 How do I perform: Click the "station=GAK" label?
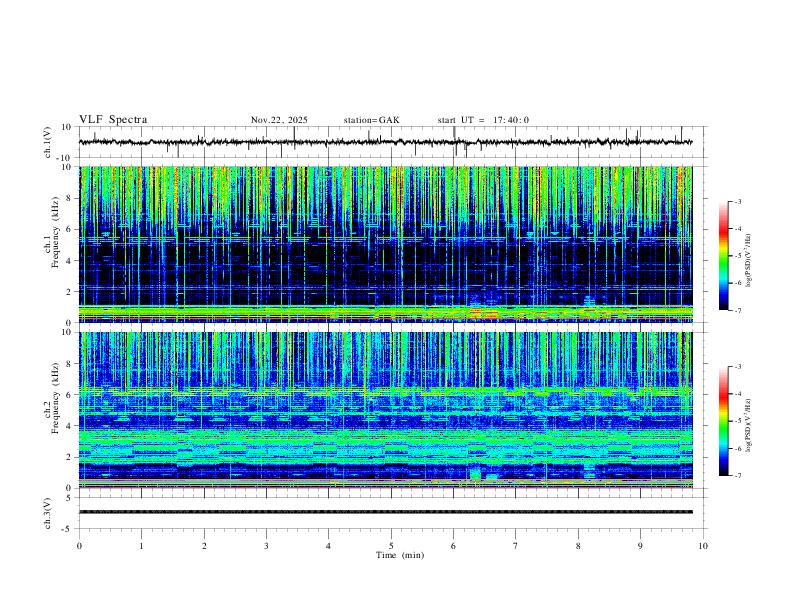(371, 120)
